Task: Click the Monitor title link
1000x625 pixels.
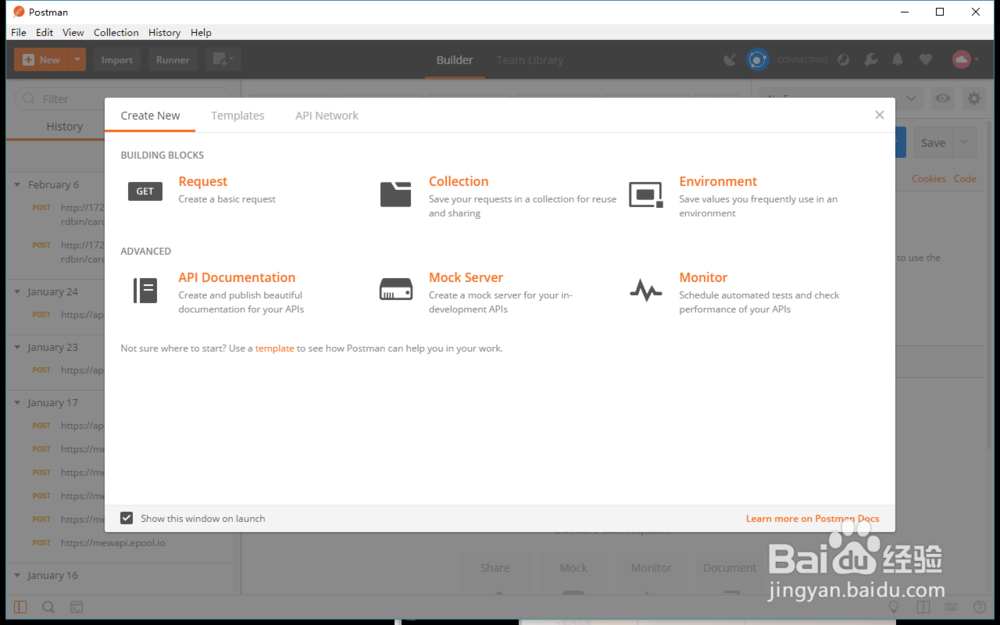Action: (x=703, y=277)
